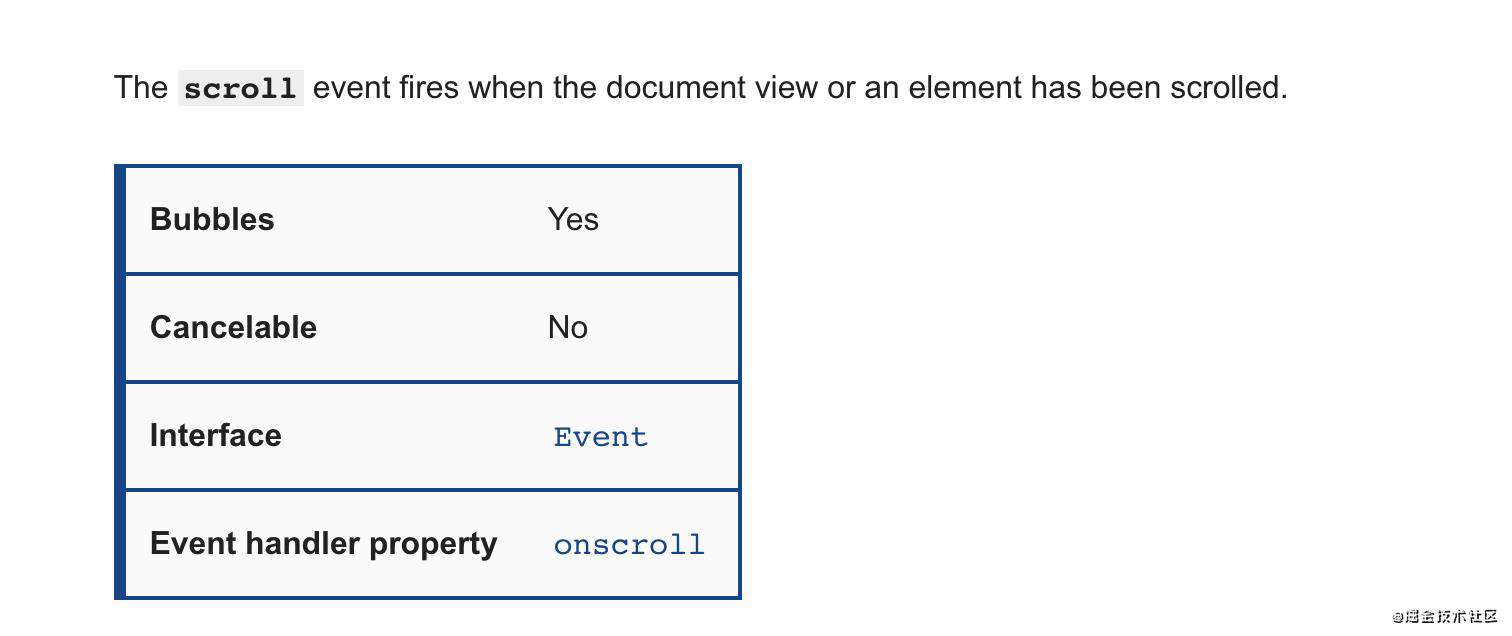Click the Yes value for Bubbles

coord(573,219)
